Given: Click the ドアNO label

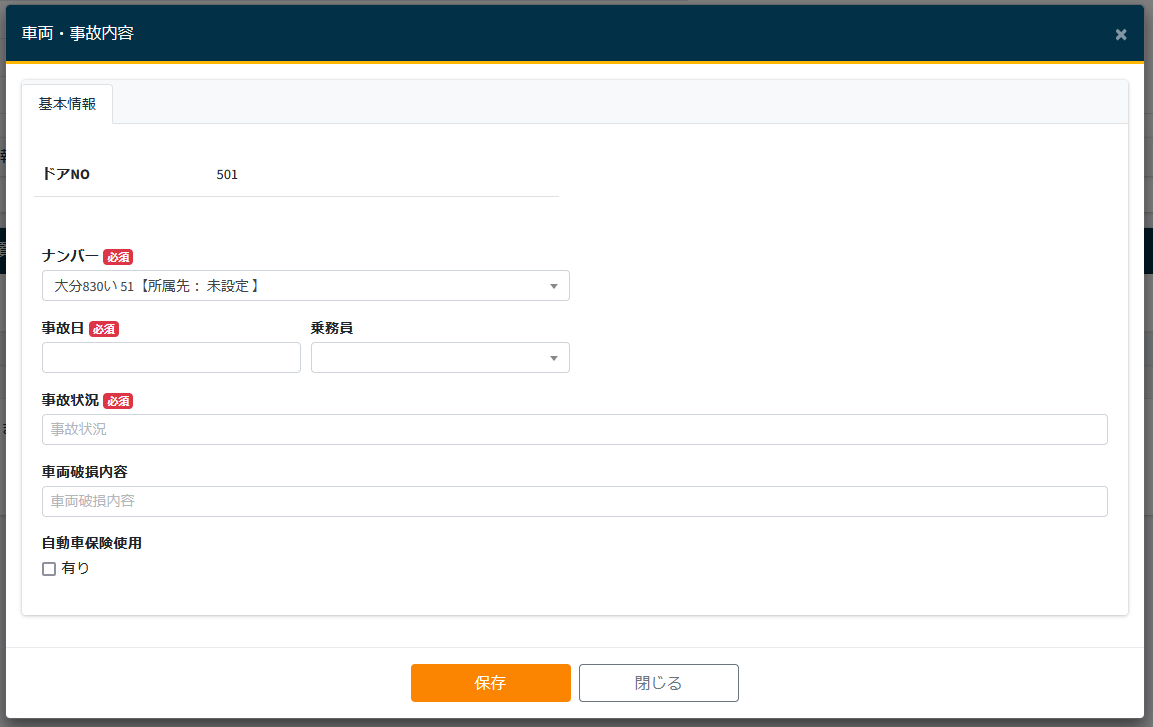Looking at the screenshot, I should [66, 175].
